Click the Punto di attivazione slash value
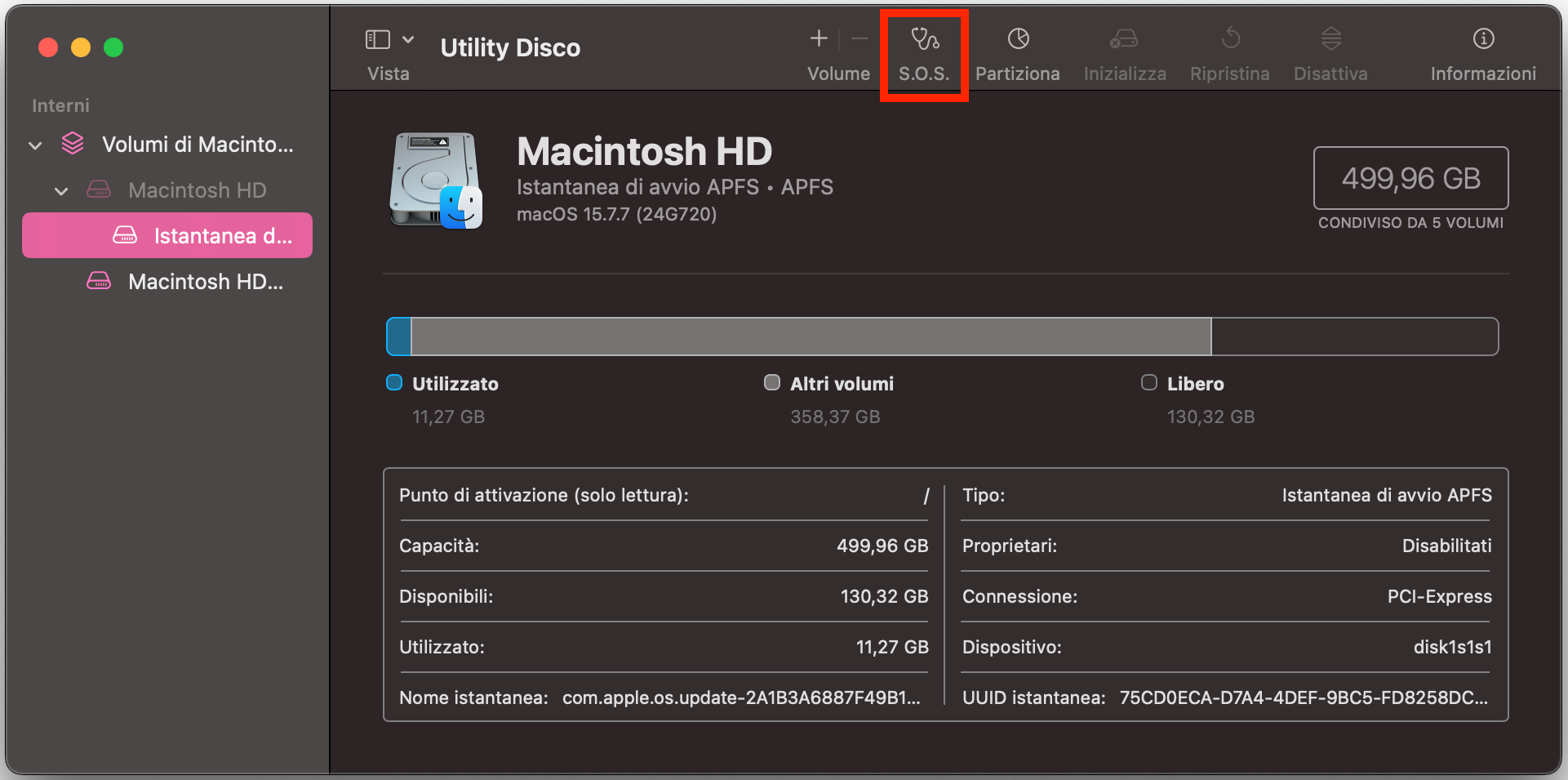This screenshot has height=780, width=1568. [x=926, y=496]
